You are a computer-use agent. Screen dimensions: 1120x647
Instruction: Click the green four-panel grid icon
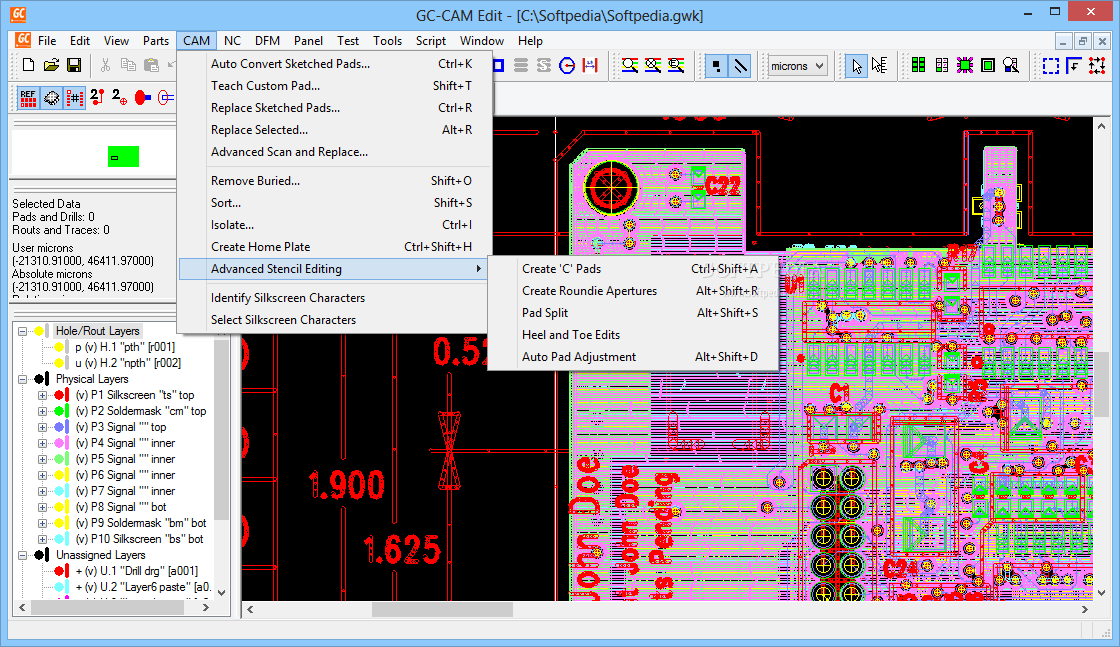[x=919, y=66]
